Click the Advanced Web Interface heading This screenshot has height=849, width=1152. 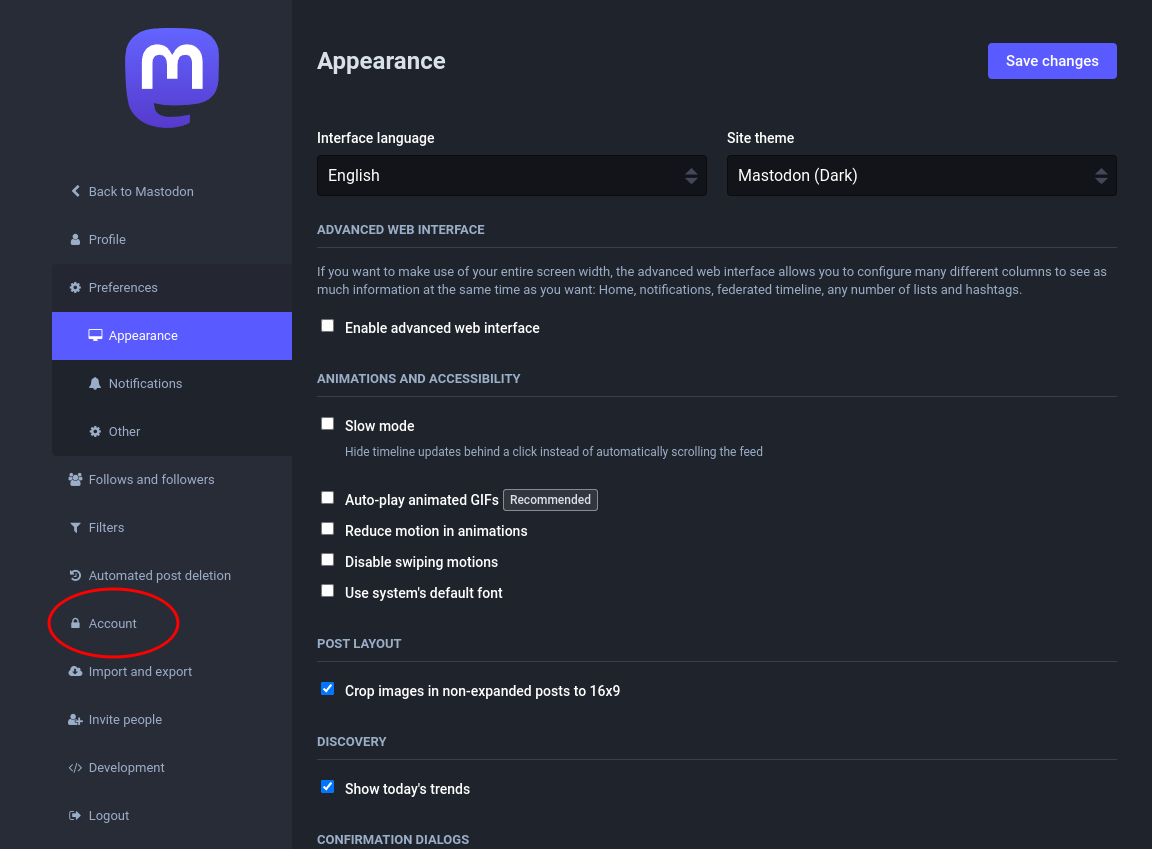click(x=400, y=230)
